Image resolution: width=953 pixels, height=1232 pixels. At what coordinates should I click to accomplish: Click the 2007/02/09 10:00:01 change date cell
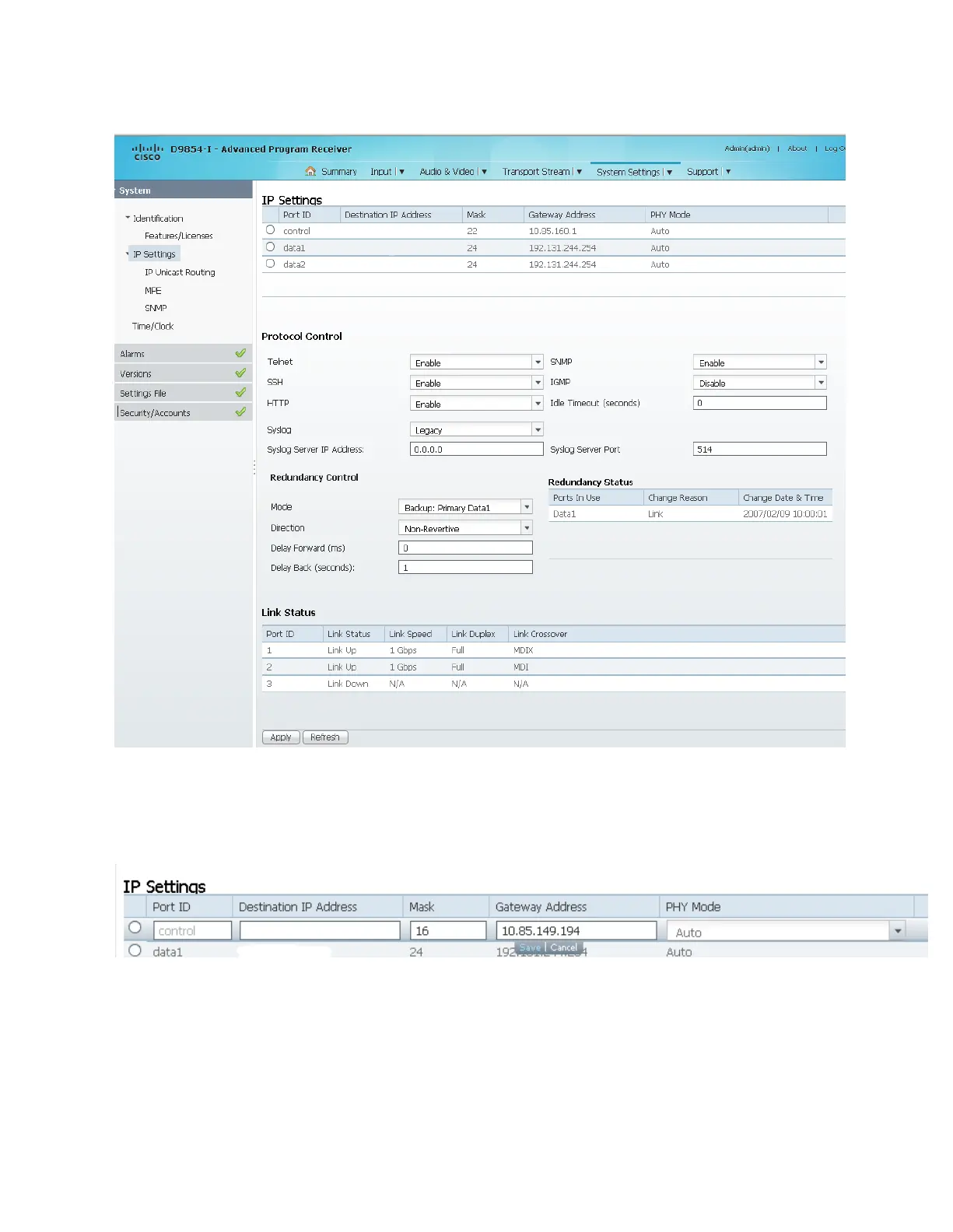pos(785,514)
